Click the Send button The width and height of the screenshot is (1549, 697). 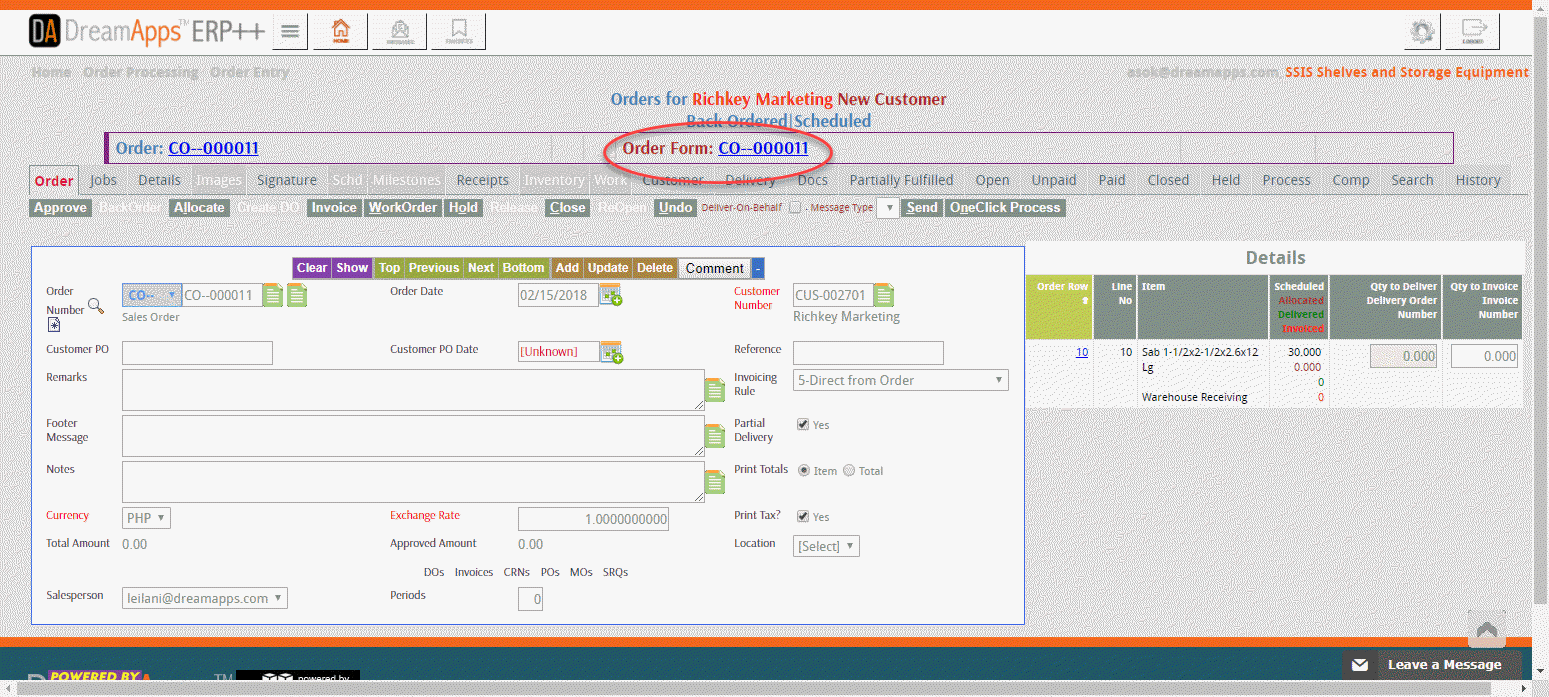click(x=922, y=208)
